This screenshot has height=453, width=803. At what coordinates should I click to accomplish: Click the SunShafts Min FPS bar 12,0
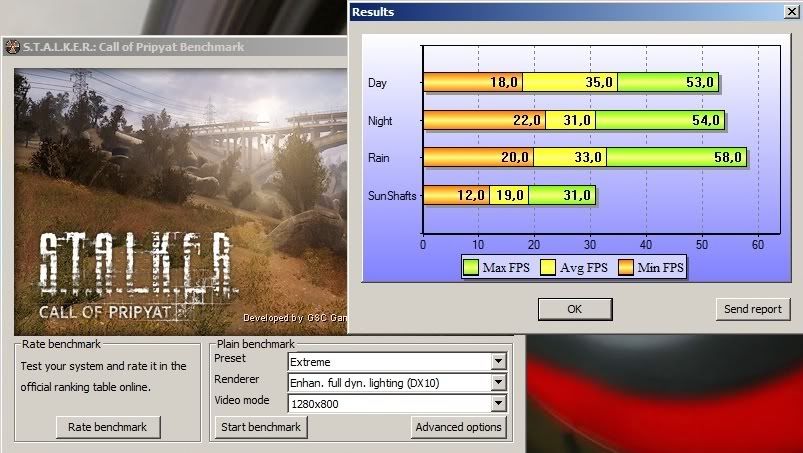click(457, 195)
